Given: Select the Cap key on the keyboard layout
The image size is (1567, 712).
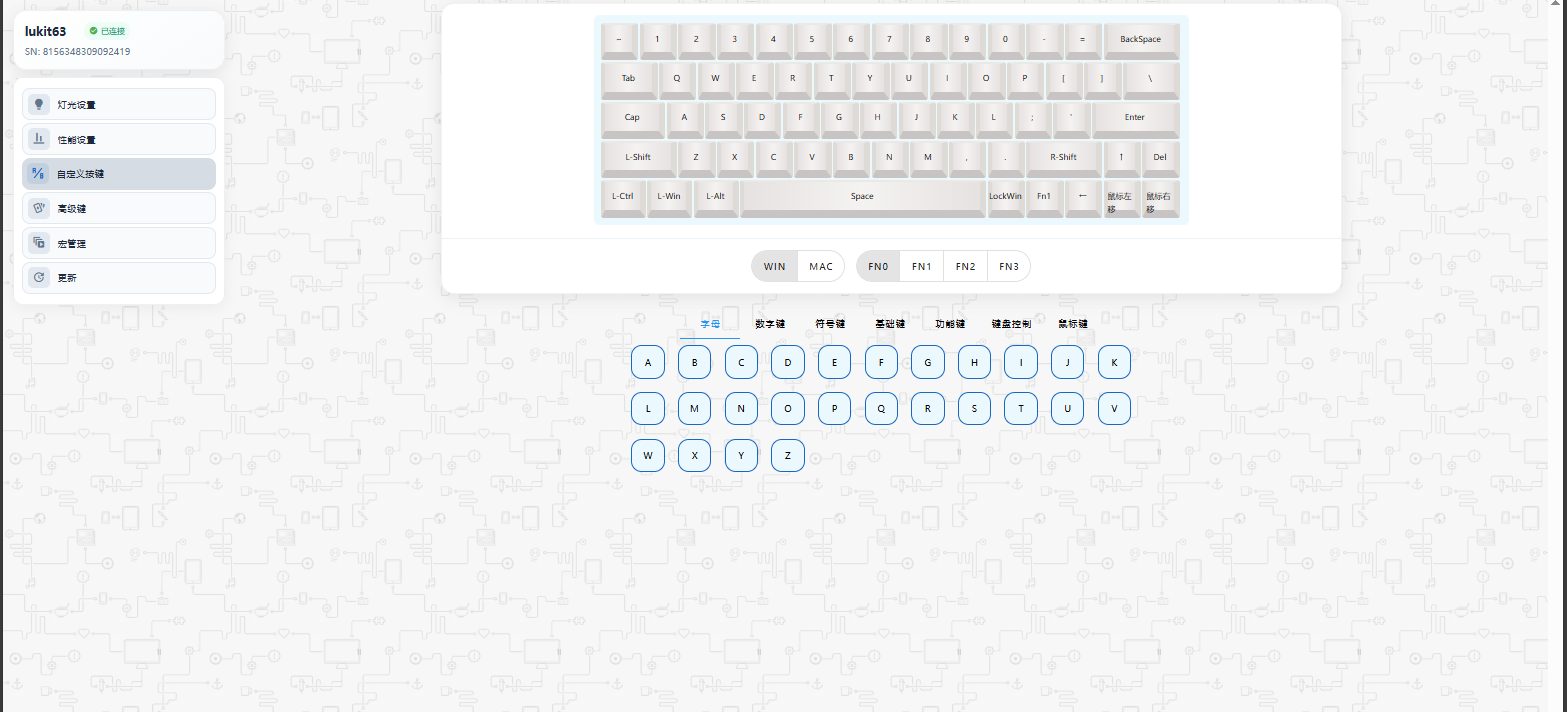Looking at the screenshot, I should (633, 119).
